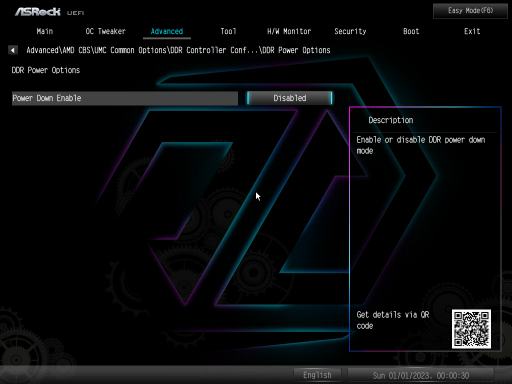512x384 pixels.
Task: Open the Security tab
Action: [x=350, y=31]
